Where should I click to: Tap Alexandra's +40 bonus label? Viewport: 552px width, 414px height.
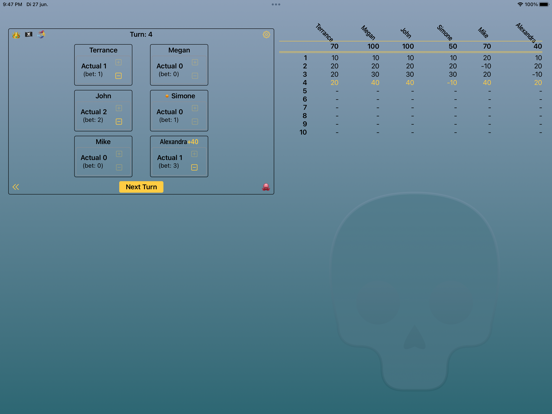(x=193, y=142)
